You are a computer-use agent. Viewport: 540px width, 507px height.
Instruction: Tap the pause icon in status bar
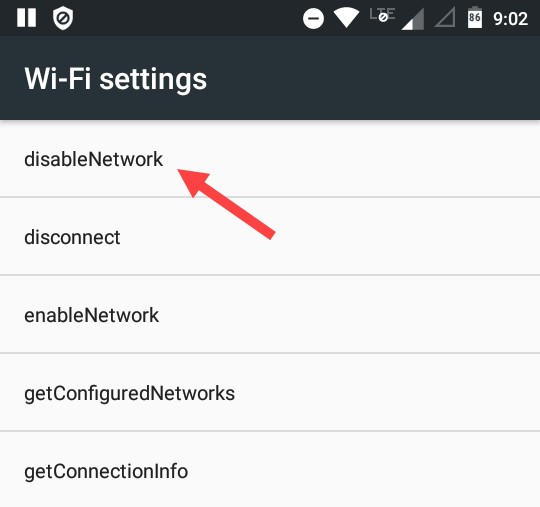pos(27,17)
